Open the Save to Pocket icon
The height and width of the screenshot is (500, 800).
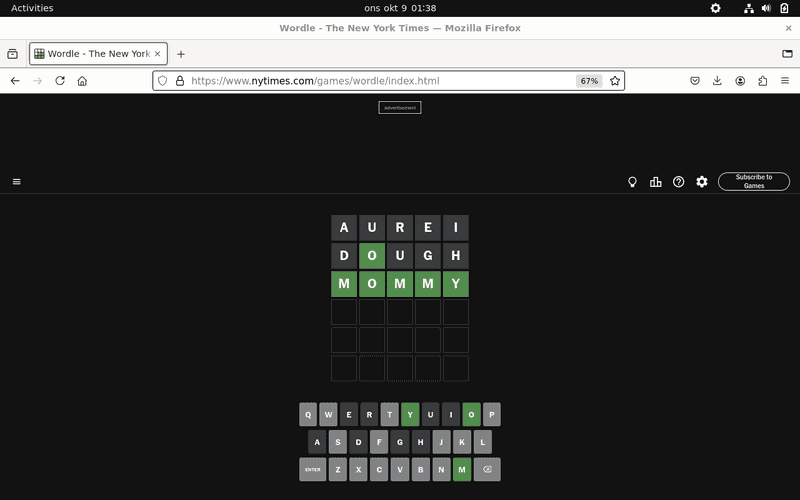click(x=695, y=81)
